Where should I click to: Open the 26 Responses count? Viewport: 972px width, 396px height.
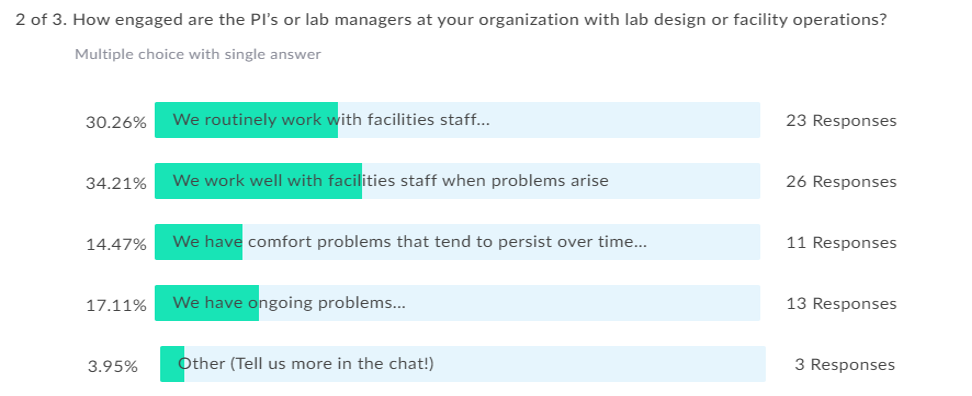[x=841, y=182]
